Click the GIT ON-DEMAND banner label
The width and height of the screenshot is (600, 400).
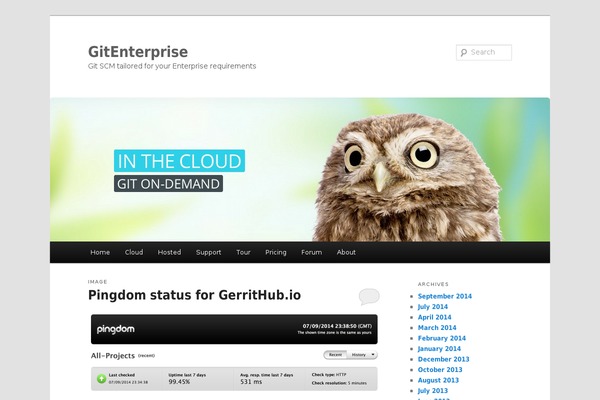tap(168, 184)
